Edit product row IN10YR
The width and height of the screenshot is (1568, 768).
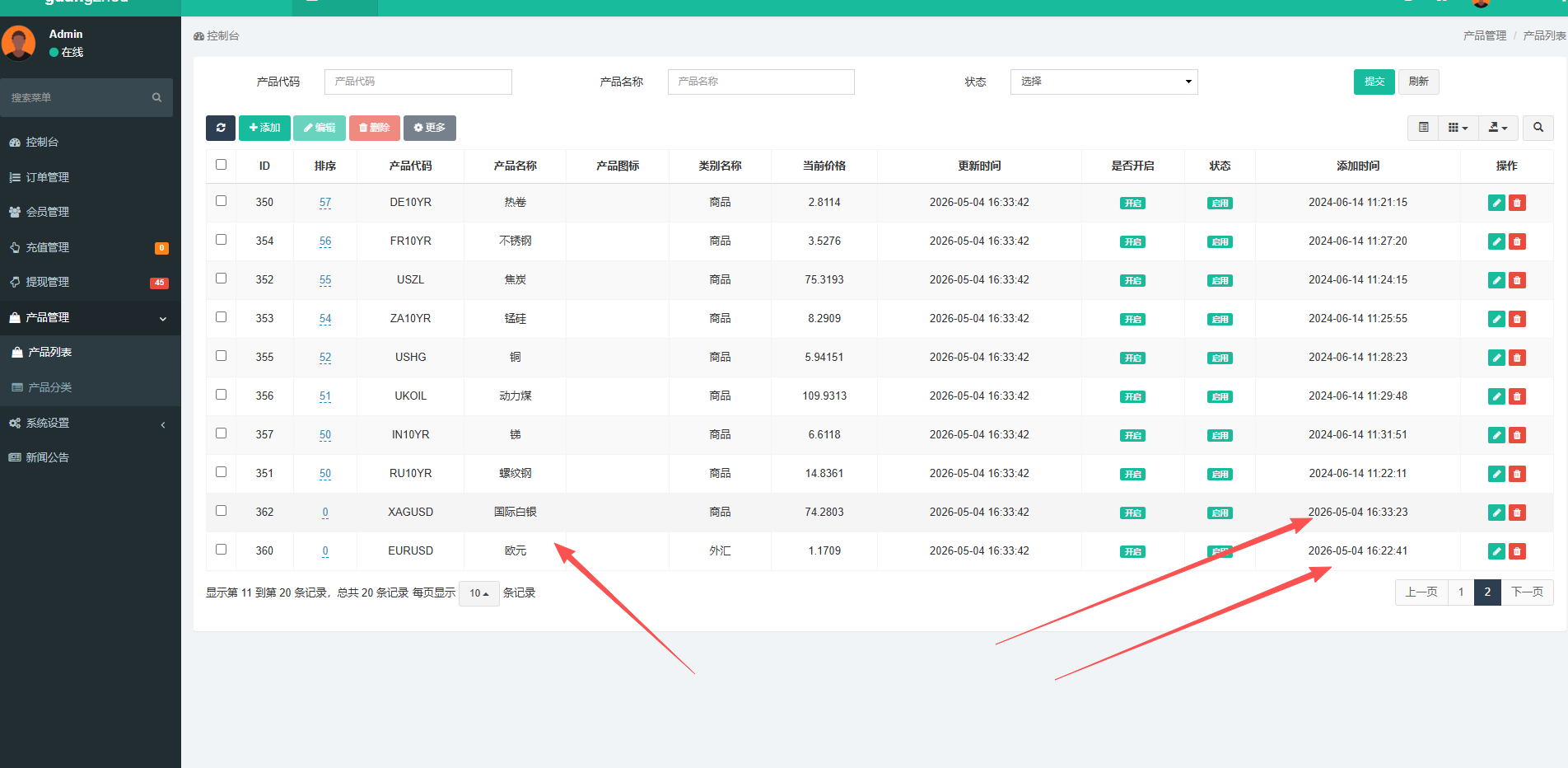[x=1497, y=435]
